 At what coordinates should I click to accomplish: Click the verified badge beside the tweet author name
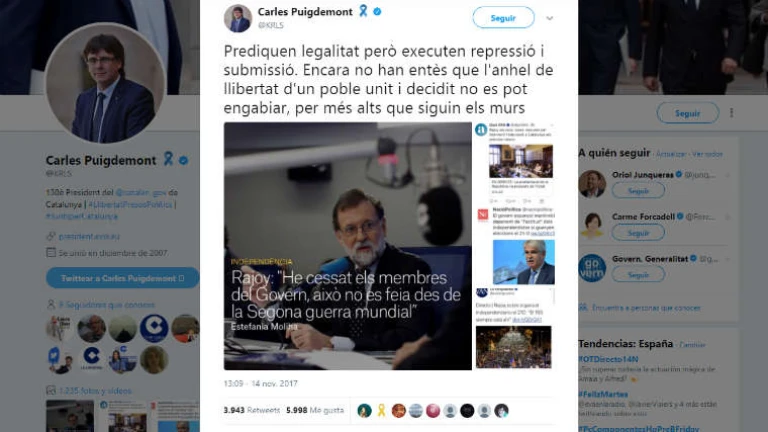[377, 11]
